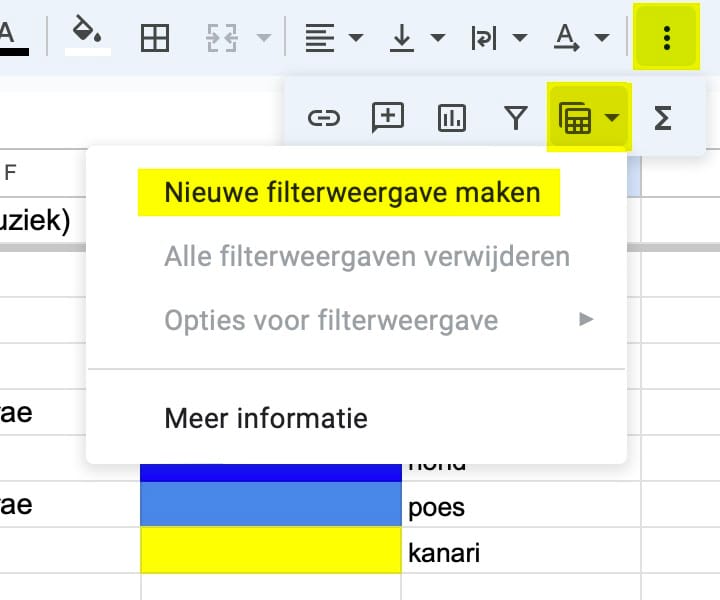Click the yellow colored cell next to kanari
This screenshot has height=600, width=720.
click(x=270, y=552)
